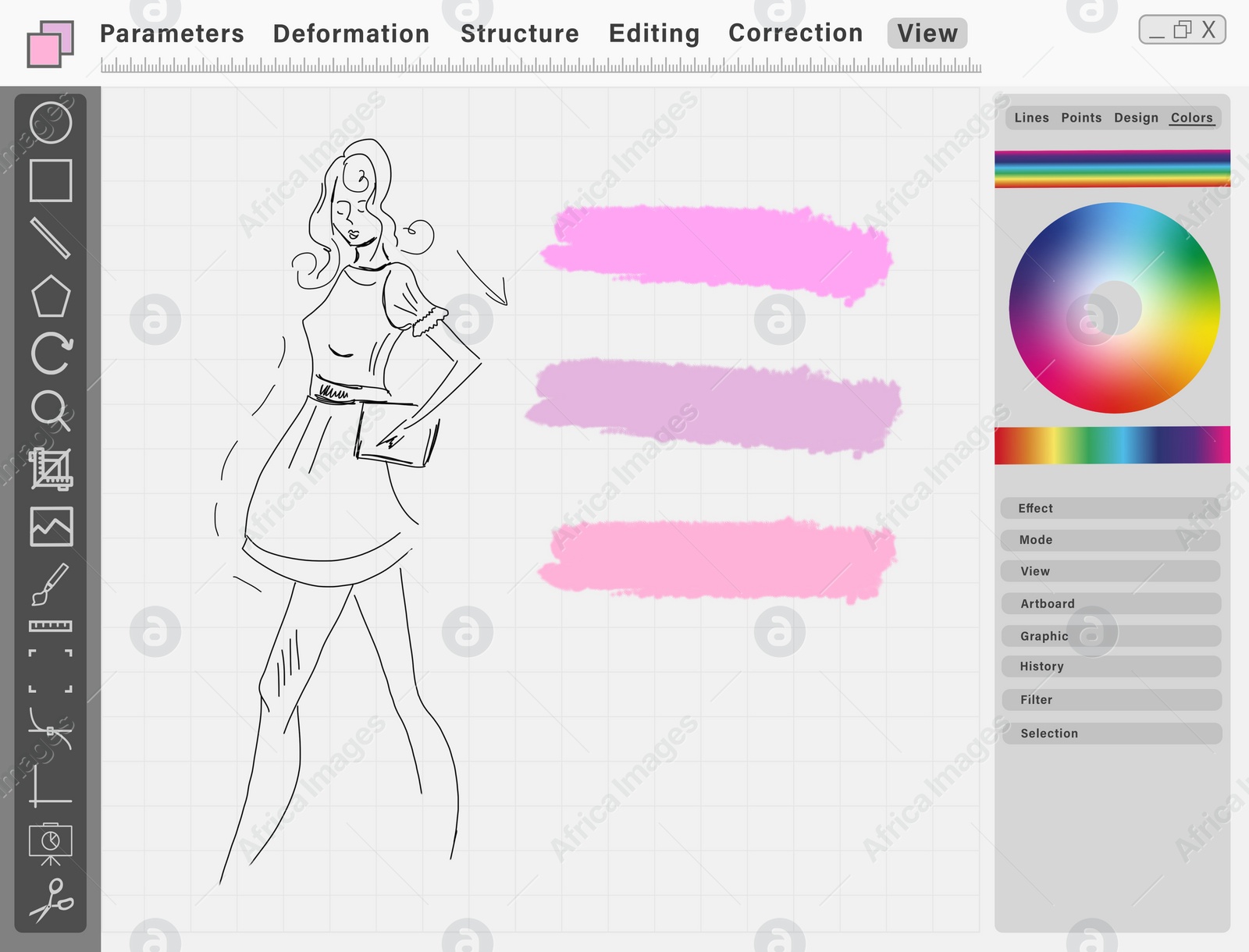Pick a color from the color wheel
1249x952 pixels.
1114,308
